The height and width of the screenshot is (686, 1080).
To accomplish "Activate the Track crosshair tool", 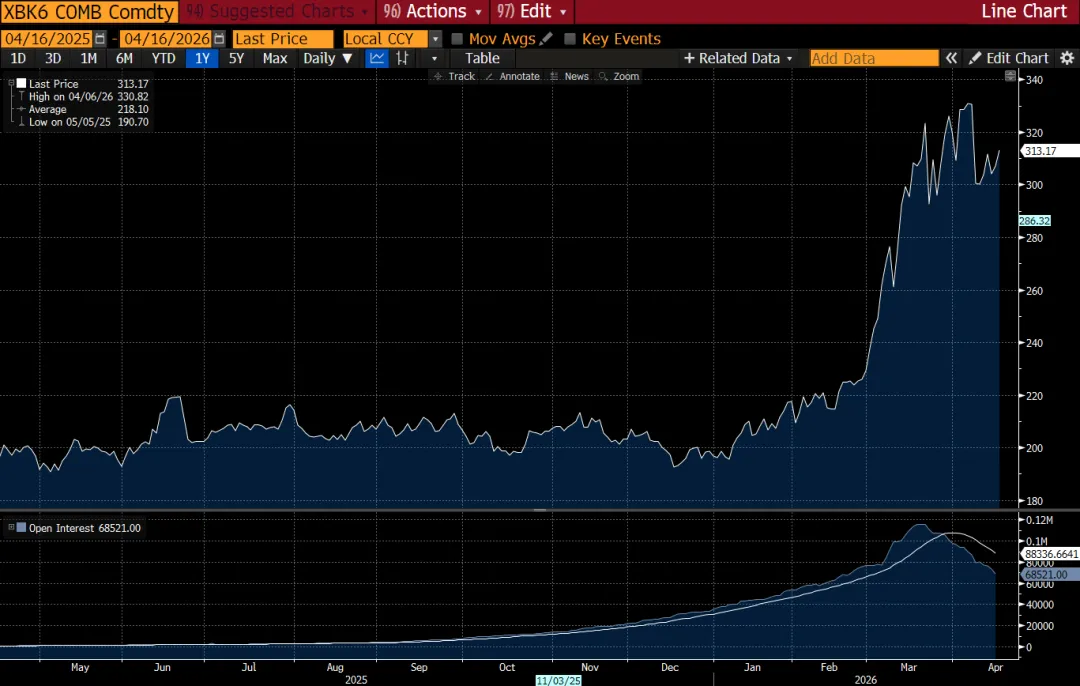I will point(455,76).
